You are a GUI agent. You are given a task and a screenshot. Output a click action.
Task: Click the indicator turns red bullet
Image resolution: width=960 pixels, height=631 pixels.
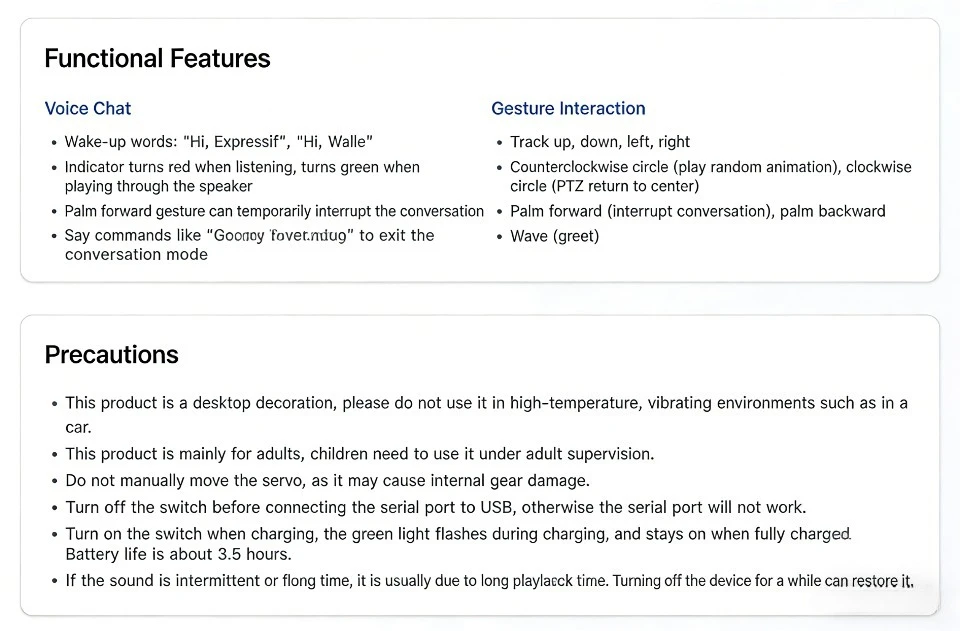point(242,176)
